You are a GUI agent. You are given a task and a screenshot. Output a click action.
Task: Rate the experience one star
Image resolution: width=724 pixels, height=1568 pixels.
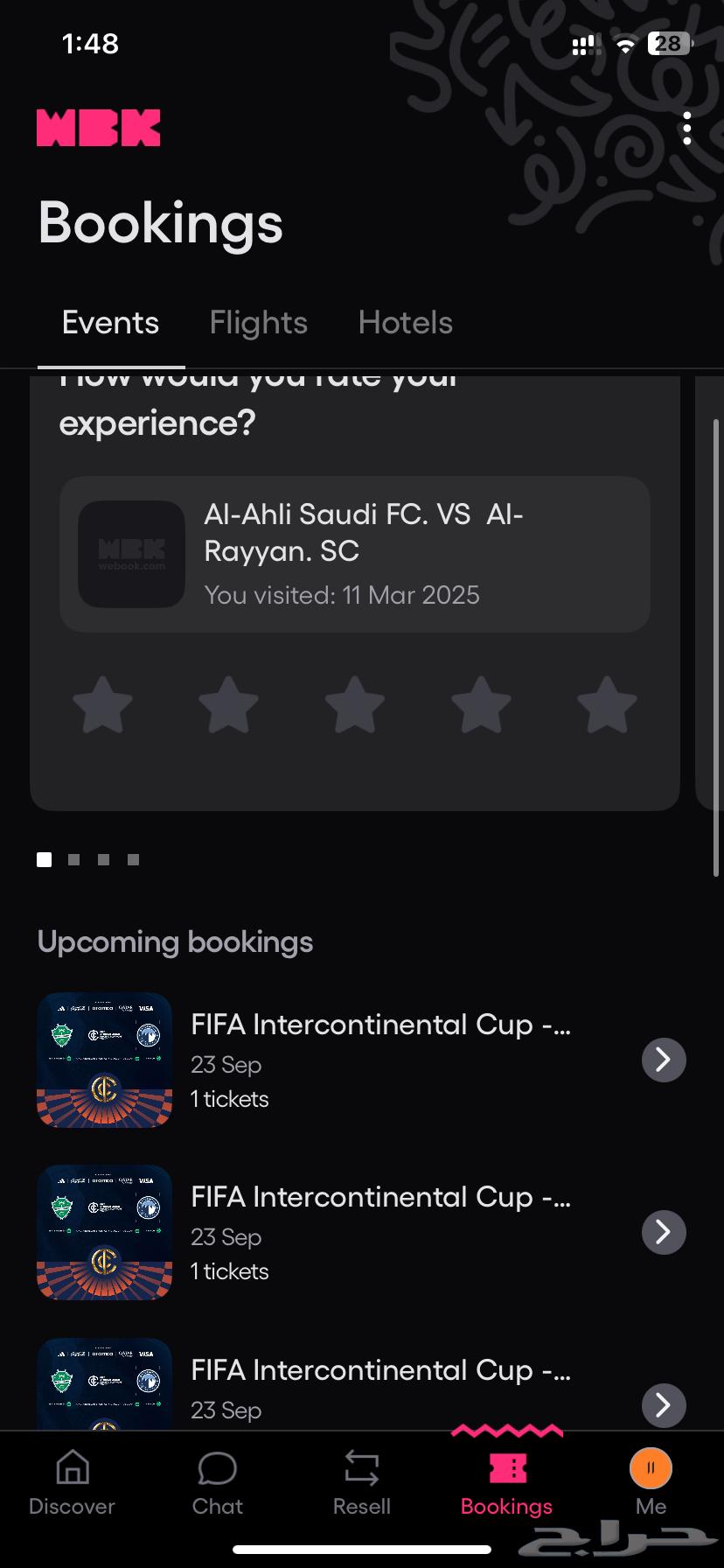pos(102,704)
